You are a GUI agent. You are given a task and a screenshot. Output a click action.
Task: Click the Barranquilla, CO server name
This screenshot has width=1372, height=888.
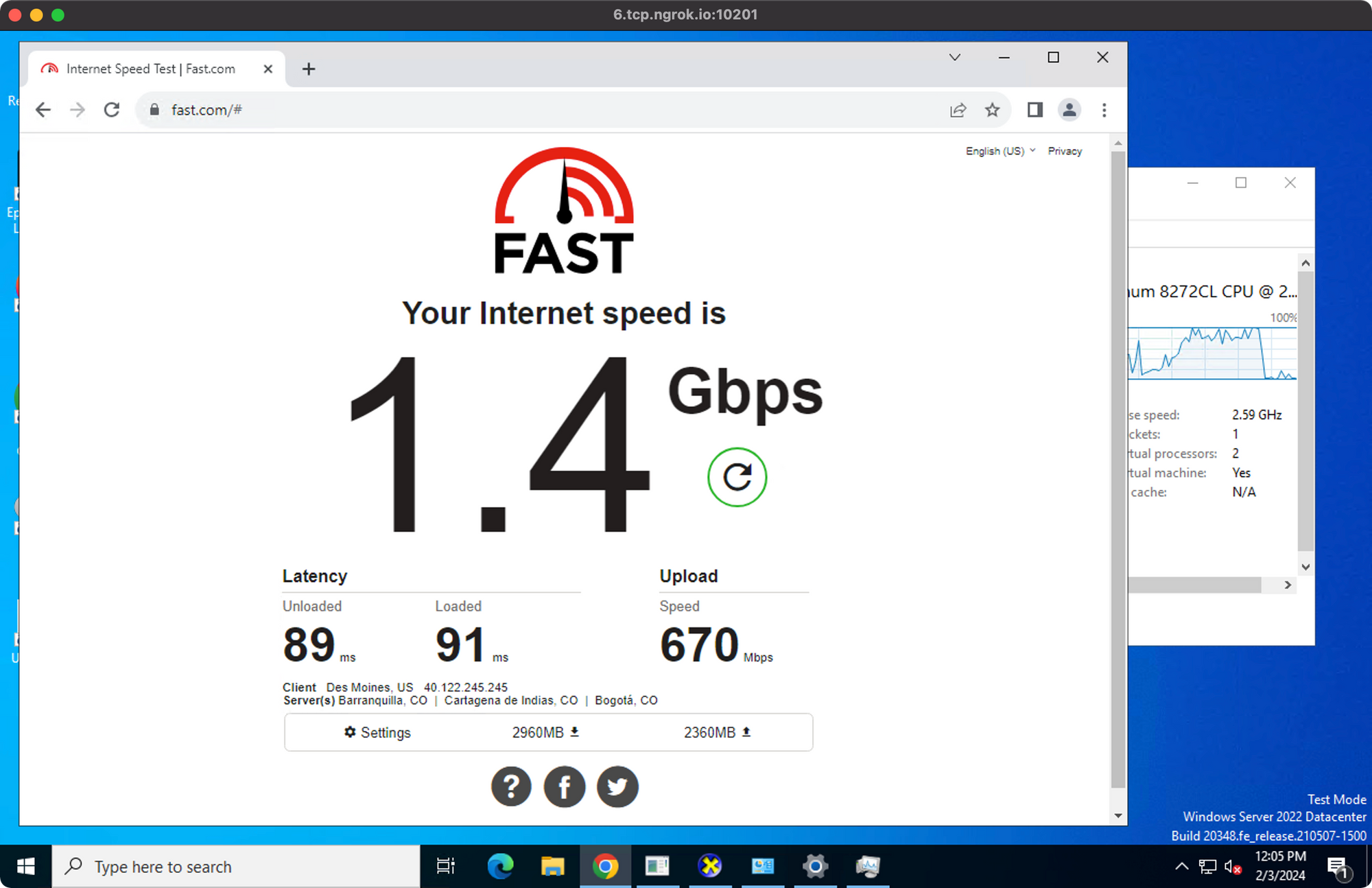point(383,700)
